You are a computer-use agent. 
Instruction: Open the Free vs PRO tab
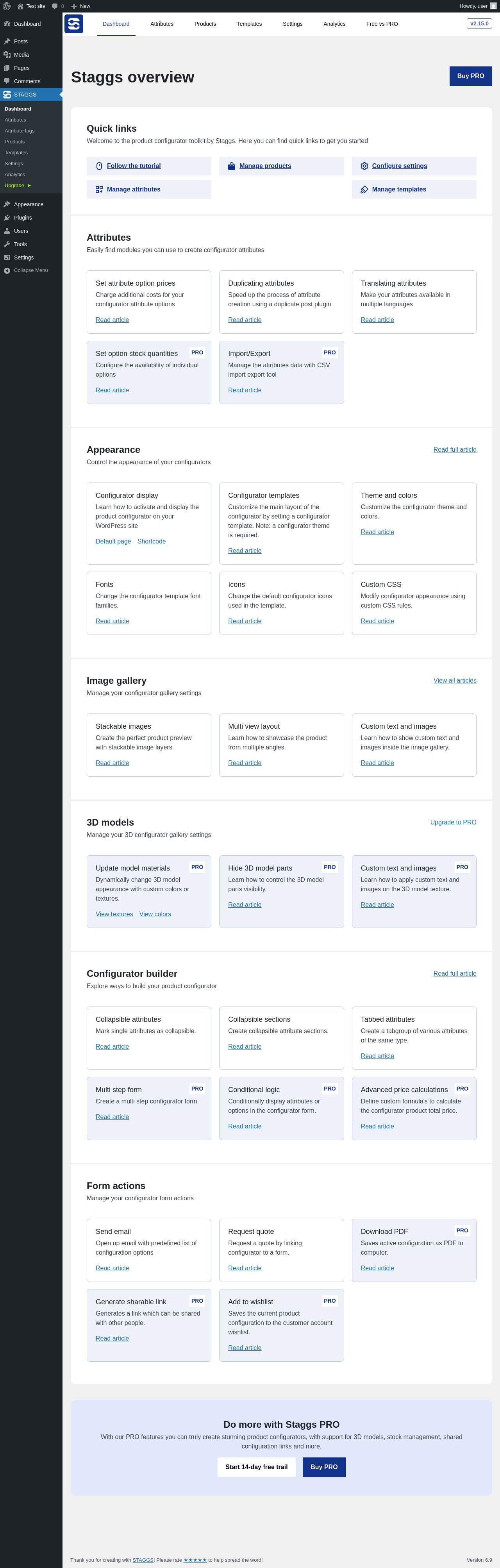pyautogui.click(x=382, y=24)
